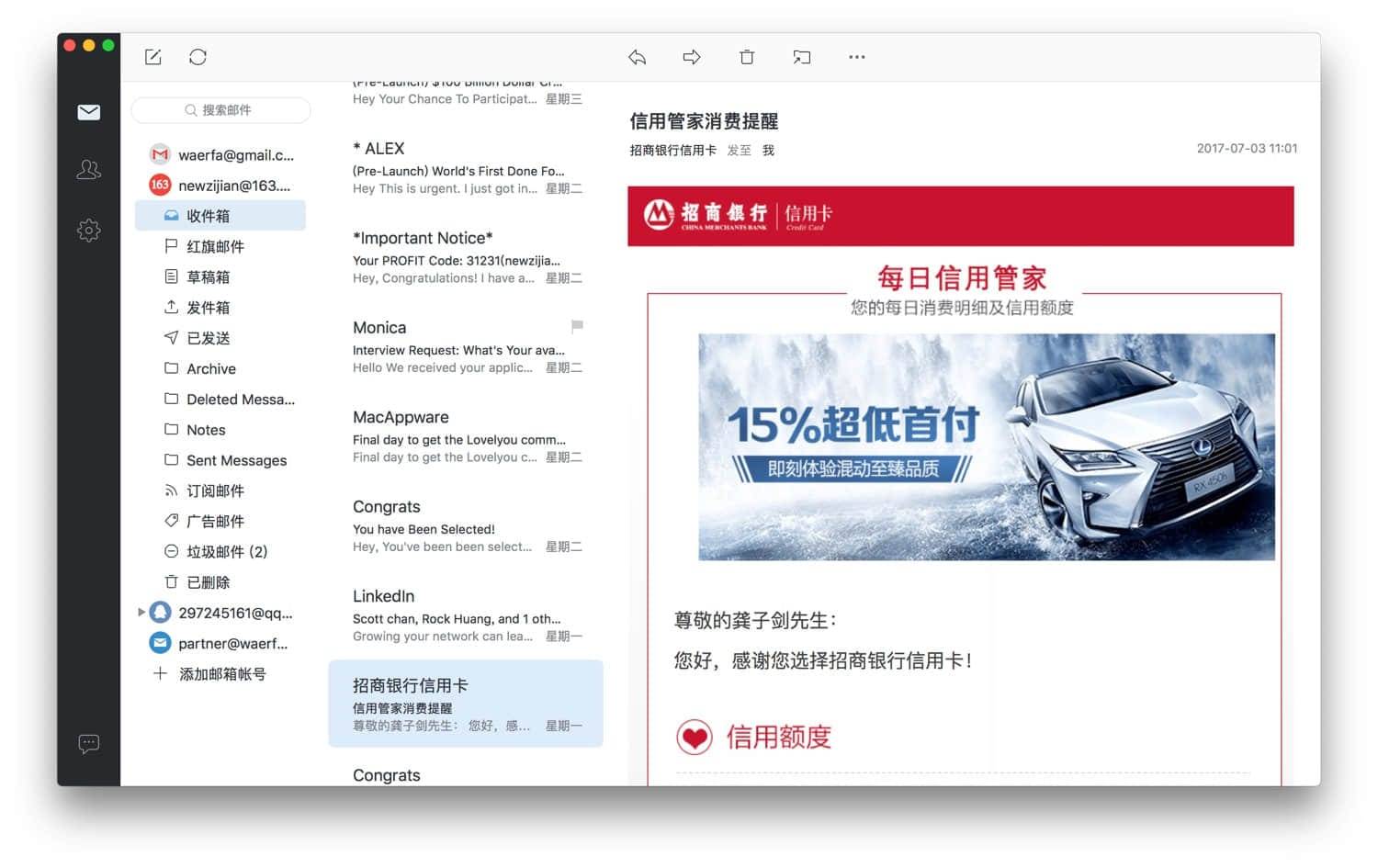This screenshot has height=868, width=1378.
Task: Click the 信用额度 heart icon
Action: pyautogui.click(x=695, y=737)
